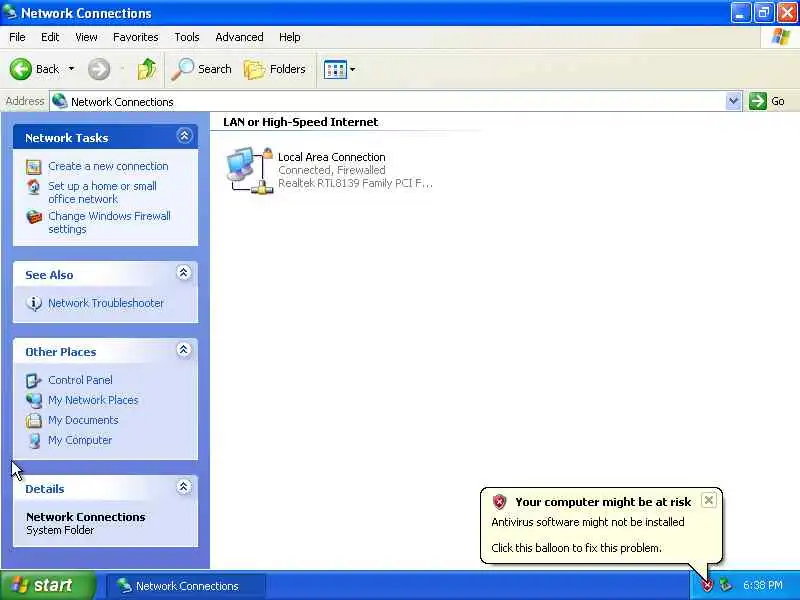Click the My Documents folder icon
The height and width of the screenshot is (600, 800).
[34, 420]
